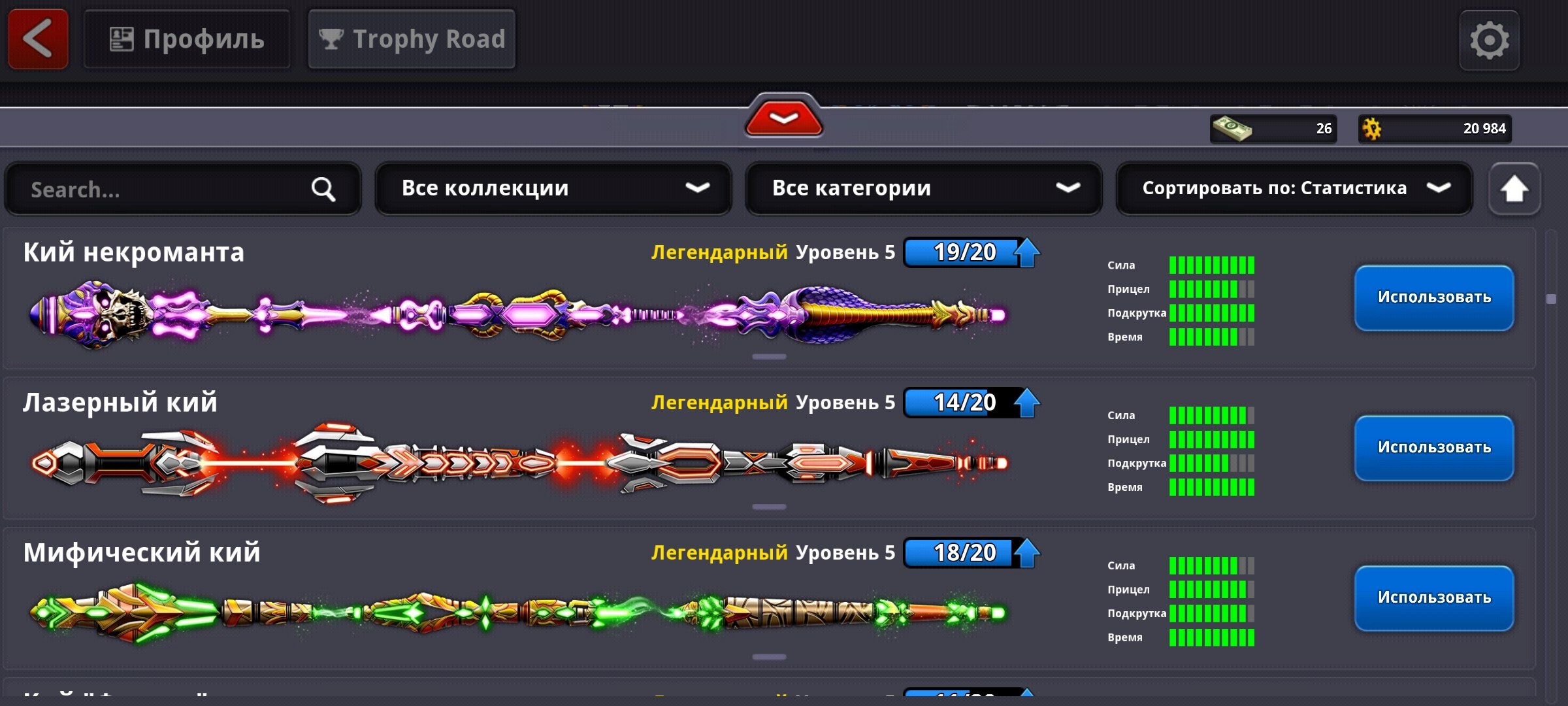The height and width of the screenshot is (706, 1568).
Task: Collapse the panel with the red chevron
Action: (783, 118)
